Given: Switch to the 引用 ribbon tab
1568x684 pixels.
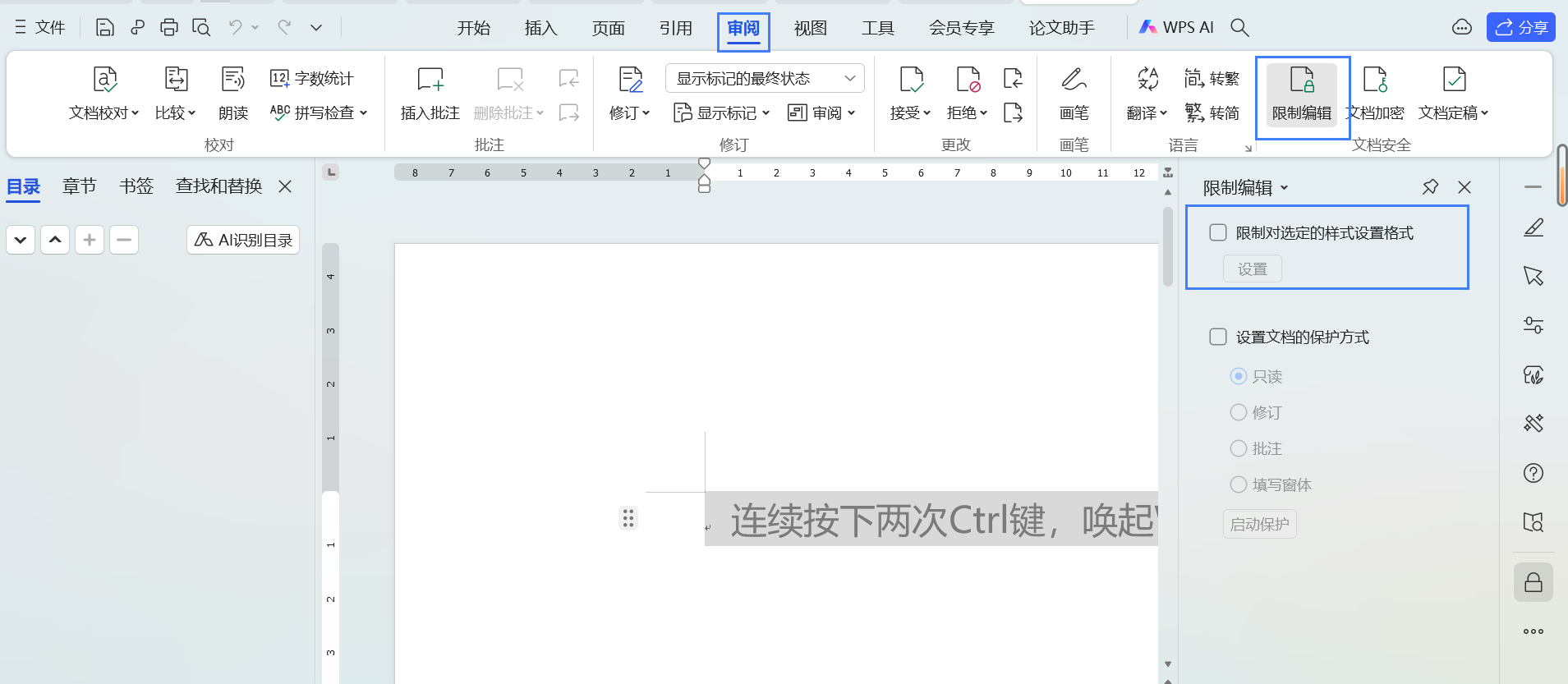Looking at the screenshot, I should click(x=676, y=28).
